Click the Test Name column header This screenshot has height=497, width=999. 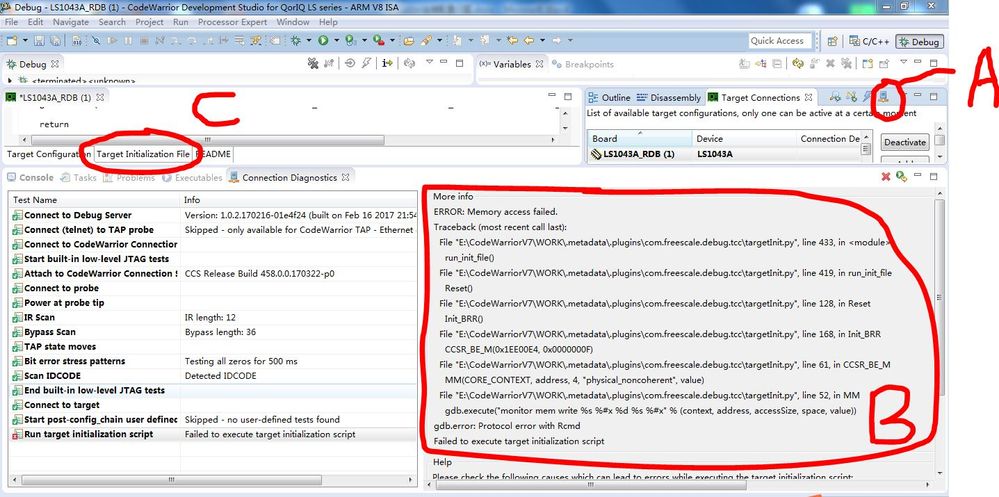(94, 200)
